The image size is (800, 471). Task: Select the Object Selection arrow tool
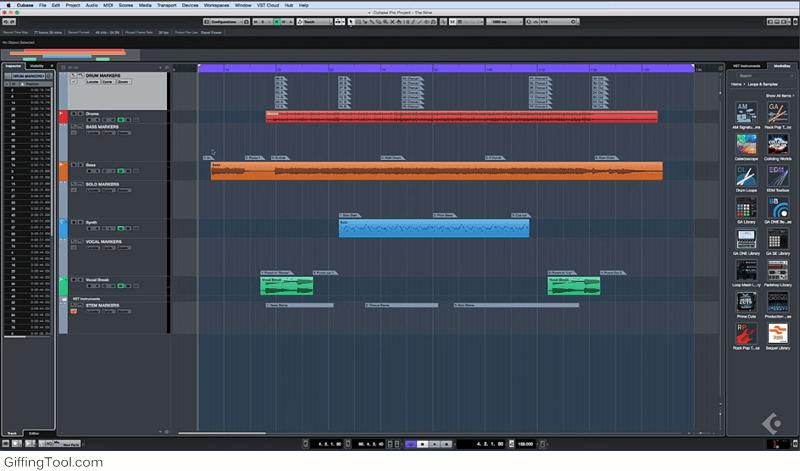click(x=351, y=22)
